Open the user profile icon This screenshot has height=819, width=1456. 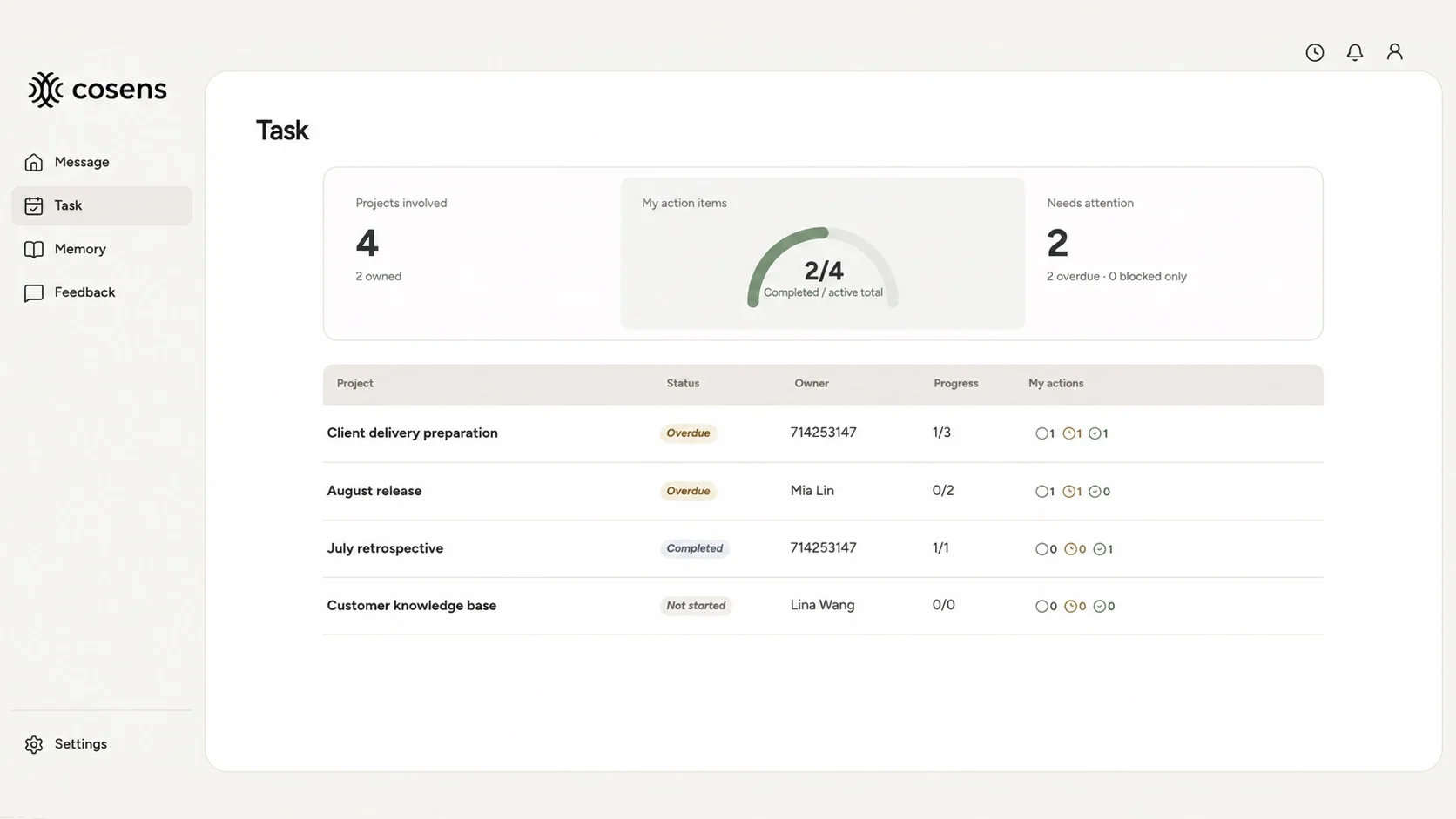(1395, 52)
